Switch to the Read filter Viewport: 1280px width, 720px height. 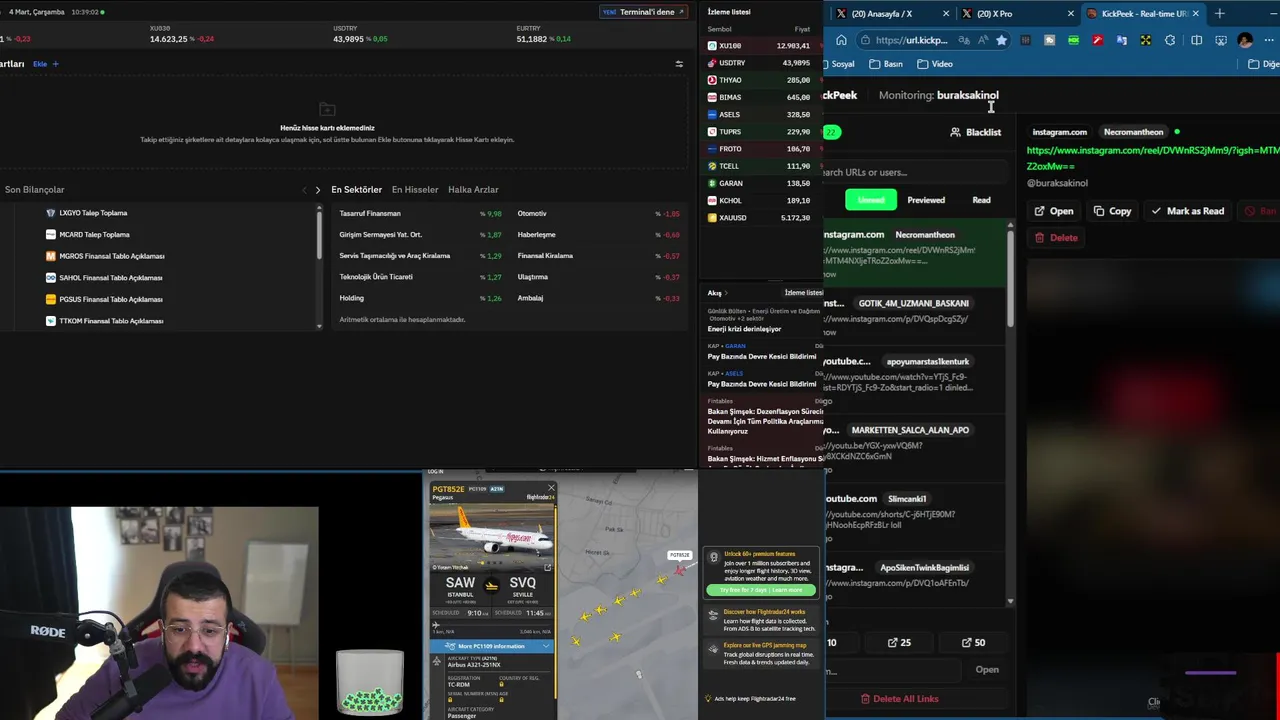pos(981,200)
